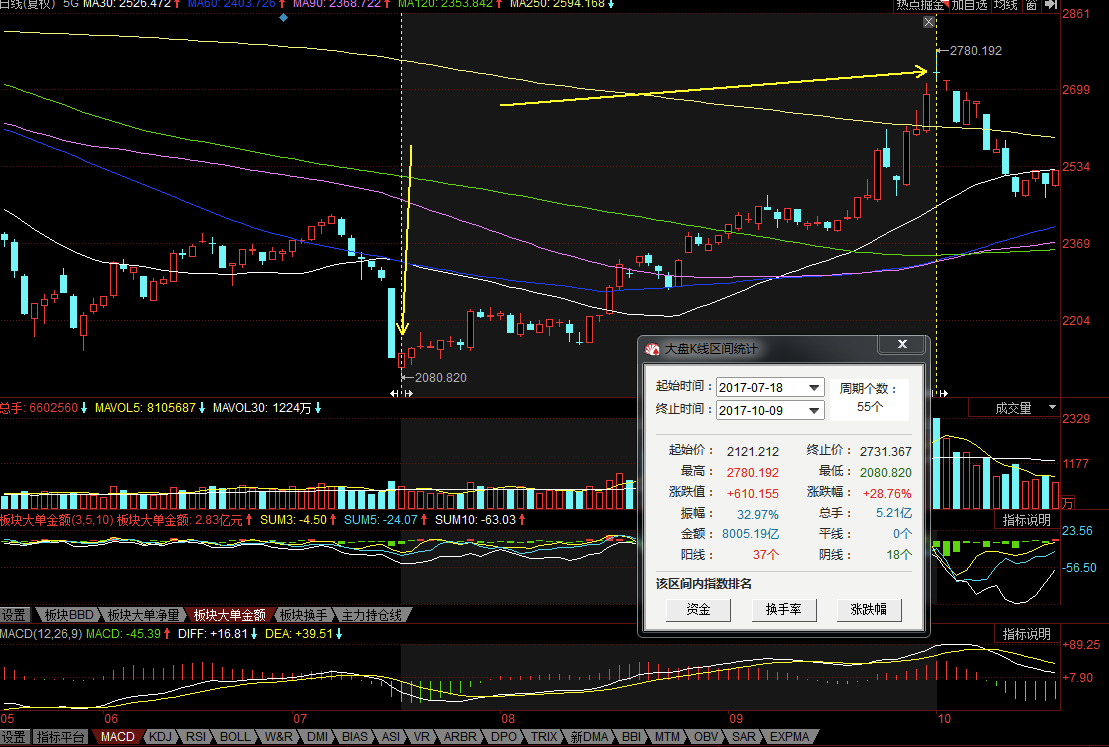
Task: Expand the 终止时间 date dropdown
Action: point(814,410)
